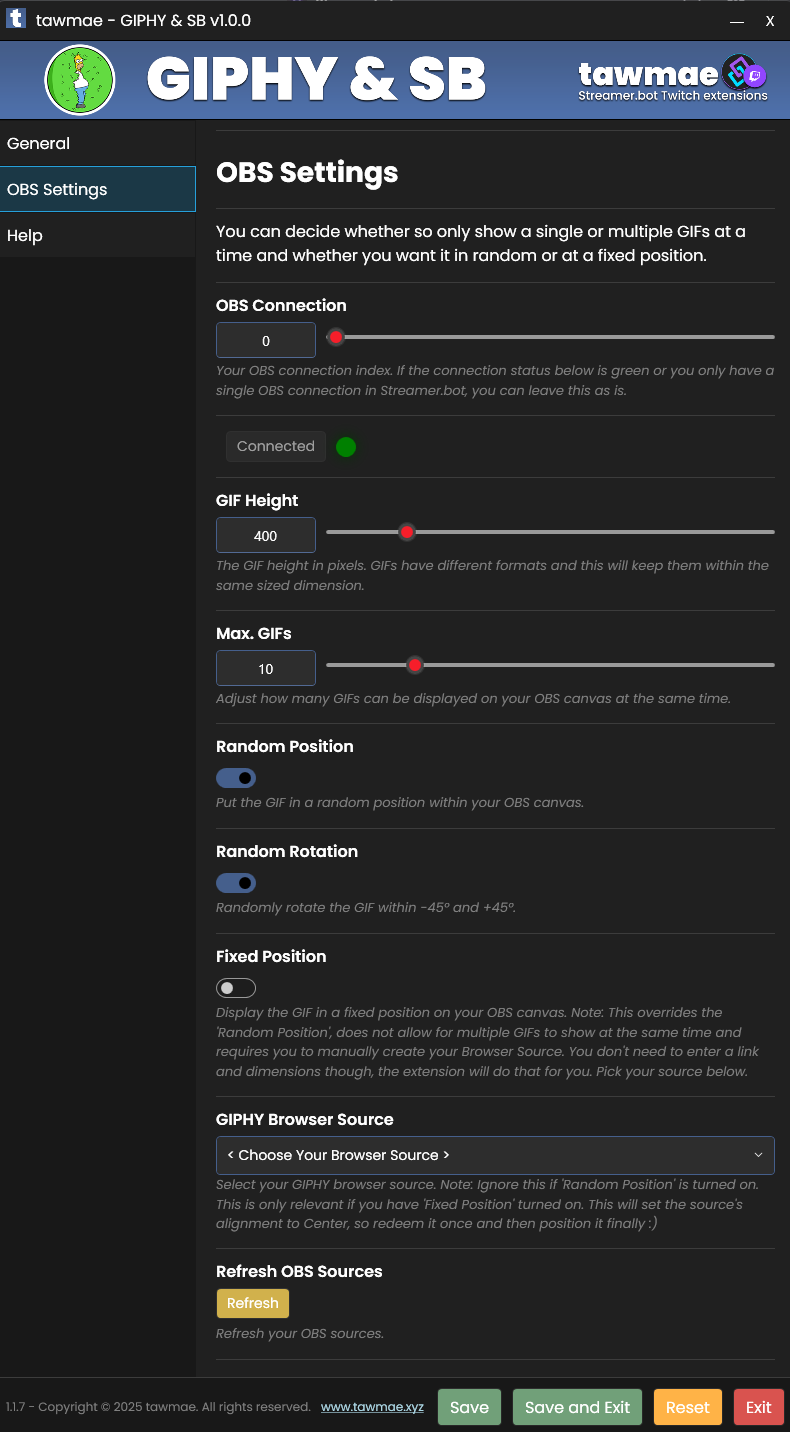
Task: Click the 'Random Rotation' heading label
Action: (287, 851)
